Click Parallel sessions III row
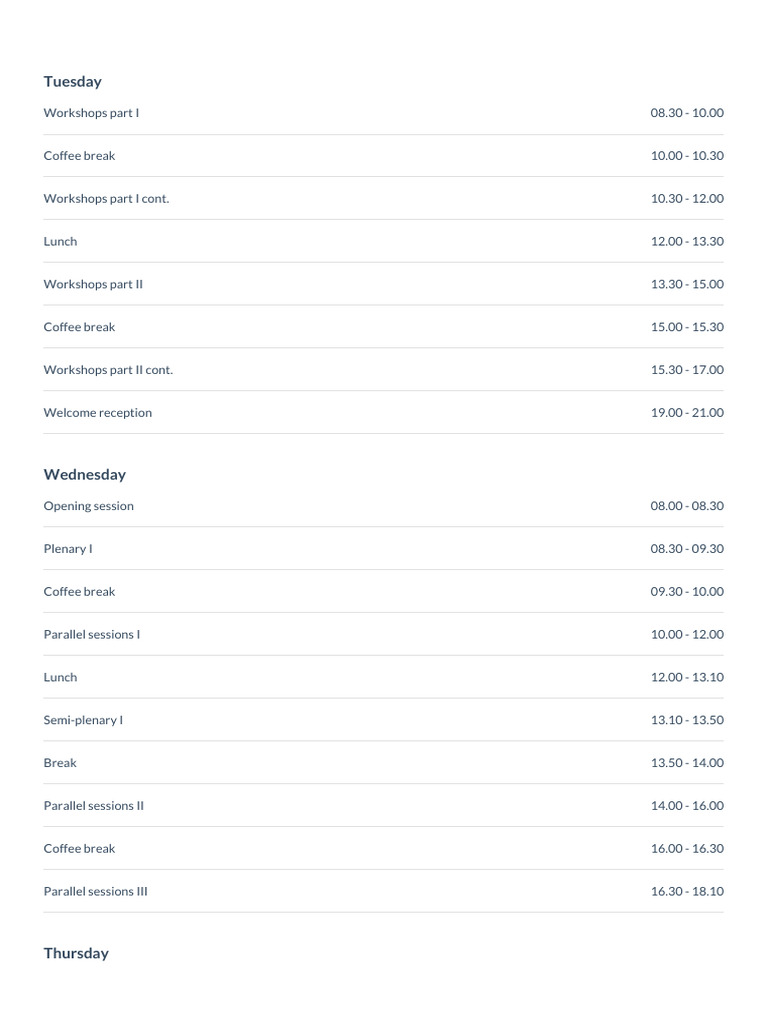768x1024 pixels. (383, 891)
